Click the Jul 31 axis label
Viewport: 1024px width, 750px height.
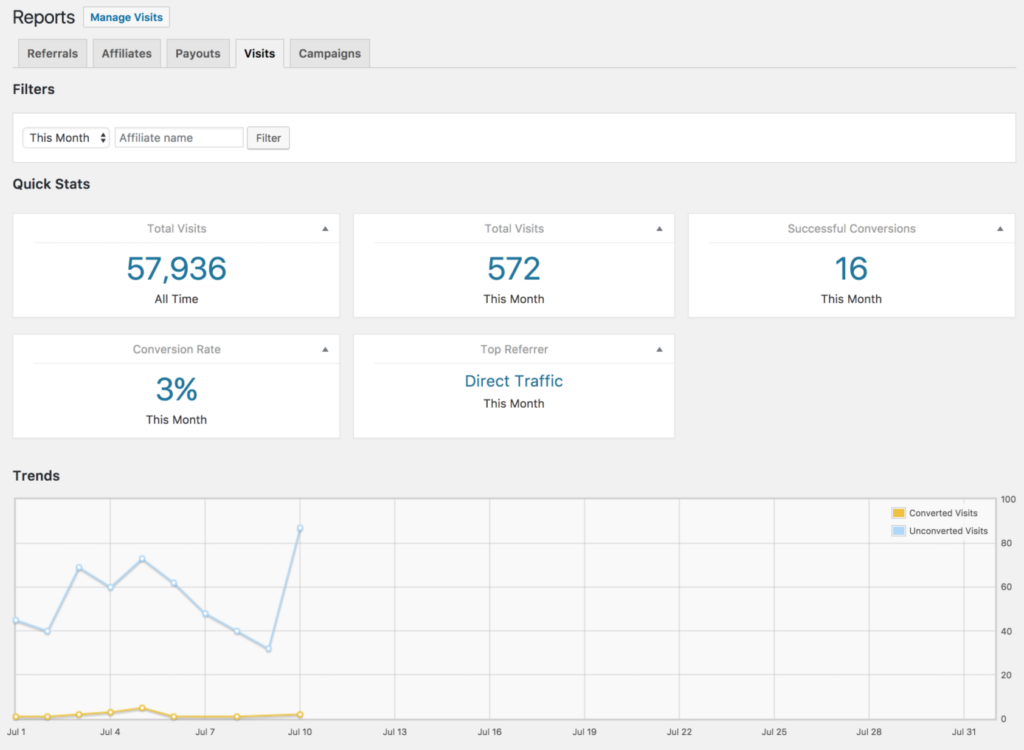pos(963,732)
